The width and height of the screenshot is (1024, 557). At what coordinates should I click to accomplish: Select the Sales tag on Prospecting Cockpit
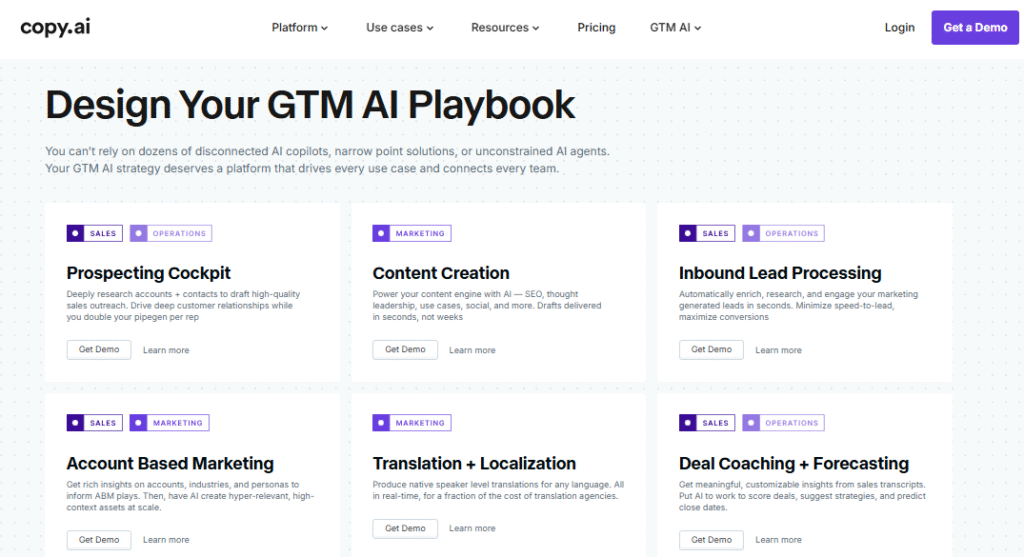(x=95, y=233)
